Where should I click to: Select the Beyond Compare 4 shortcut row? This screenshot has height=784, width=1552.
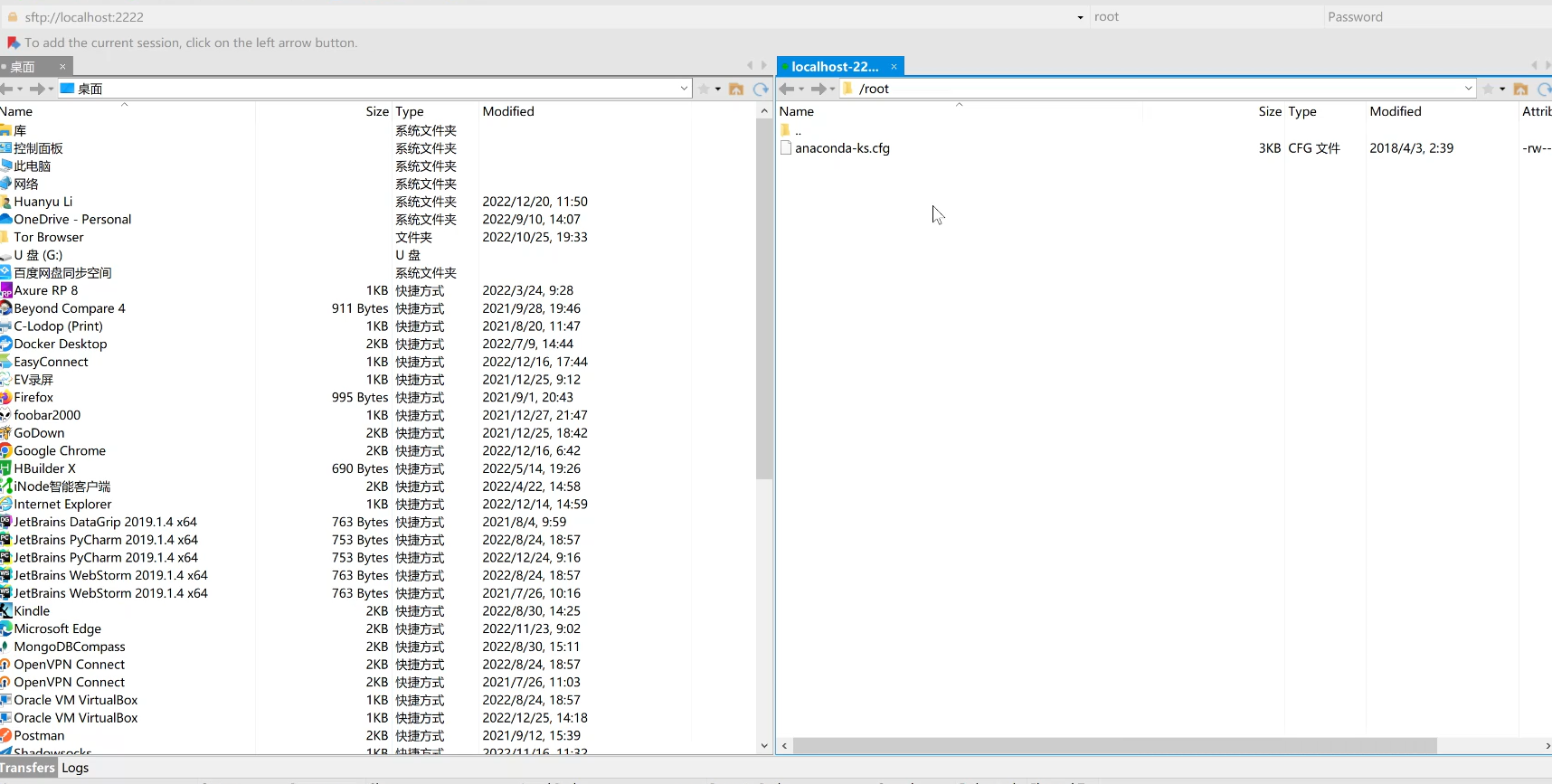[x=378, y=308]
